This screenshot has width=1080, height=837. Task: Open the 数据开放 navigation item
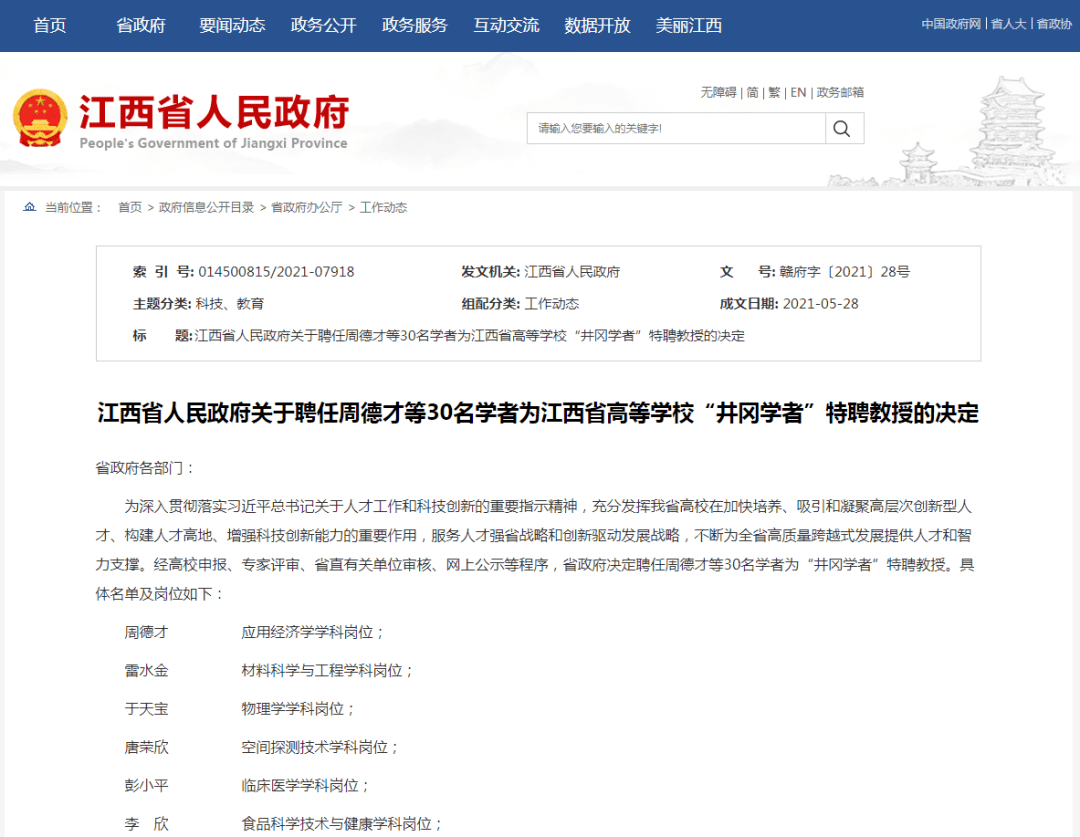[597, 25]
